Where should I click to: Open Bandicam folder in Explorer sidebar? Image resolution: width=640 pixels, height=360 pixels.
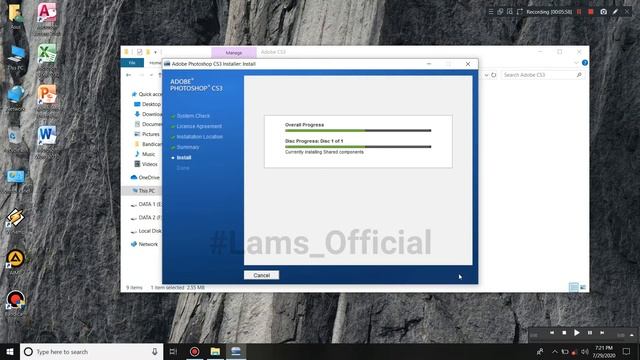(148, 144)
